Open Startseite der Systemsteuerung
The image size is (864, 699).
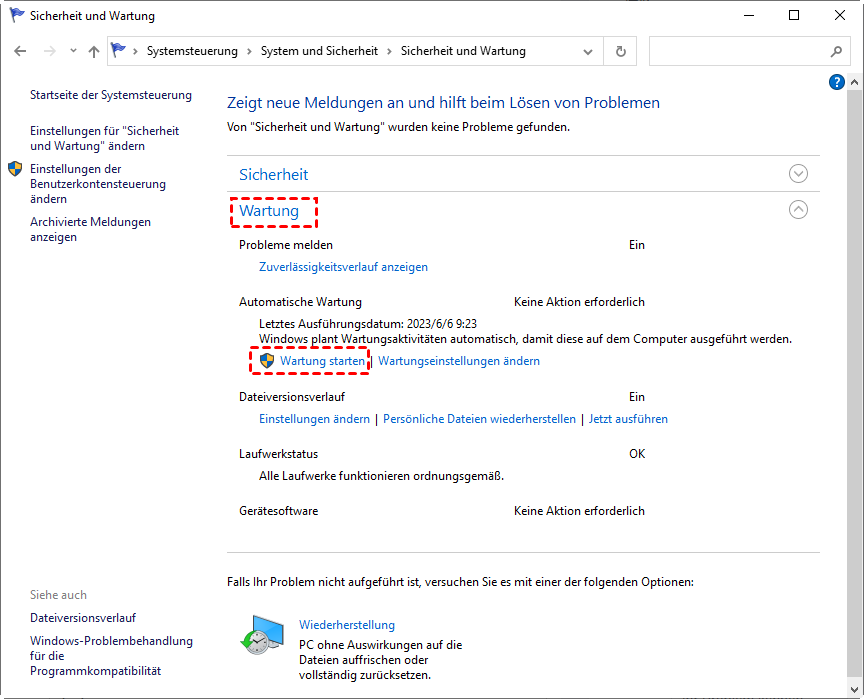coord(111,95)
